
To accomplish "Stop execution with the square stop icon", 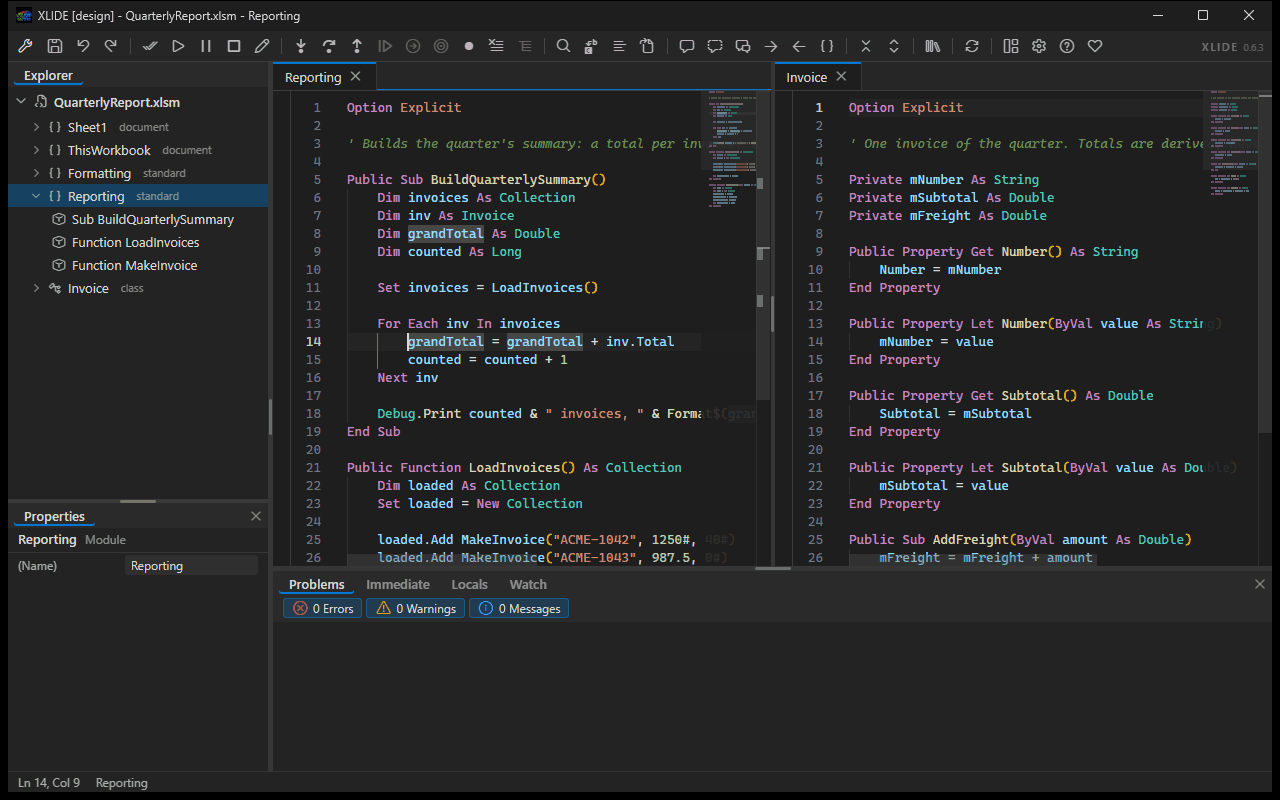I will (234, 46).
